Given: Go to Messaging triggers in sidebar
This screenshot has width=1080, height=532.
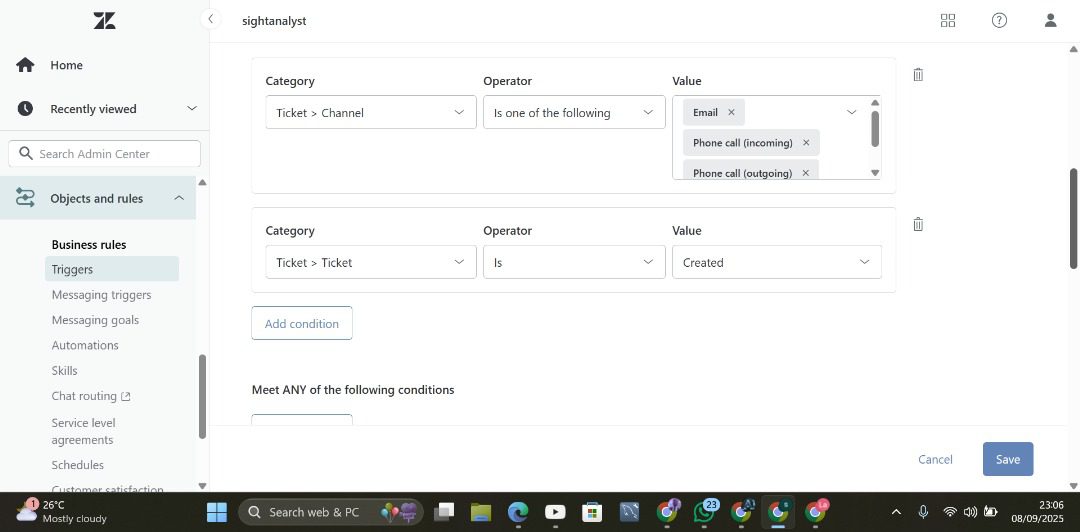Looking at the screenshot, I should point(101,295).
